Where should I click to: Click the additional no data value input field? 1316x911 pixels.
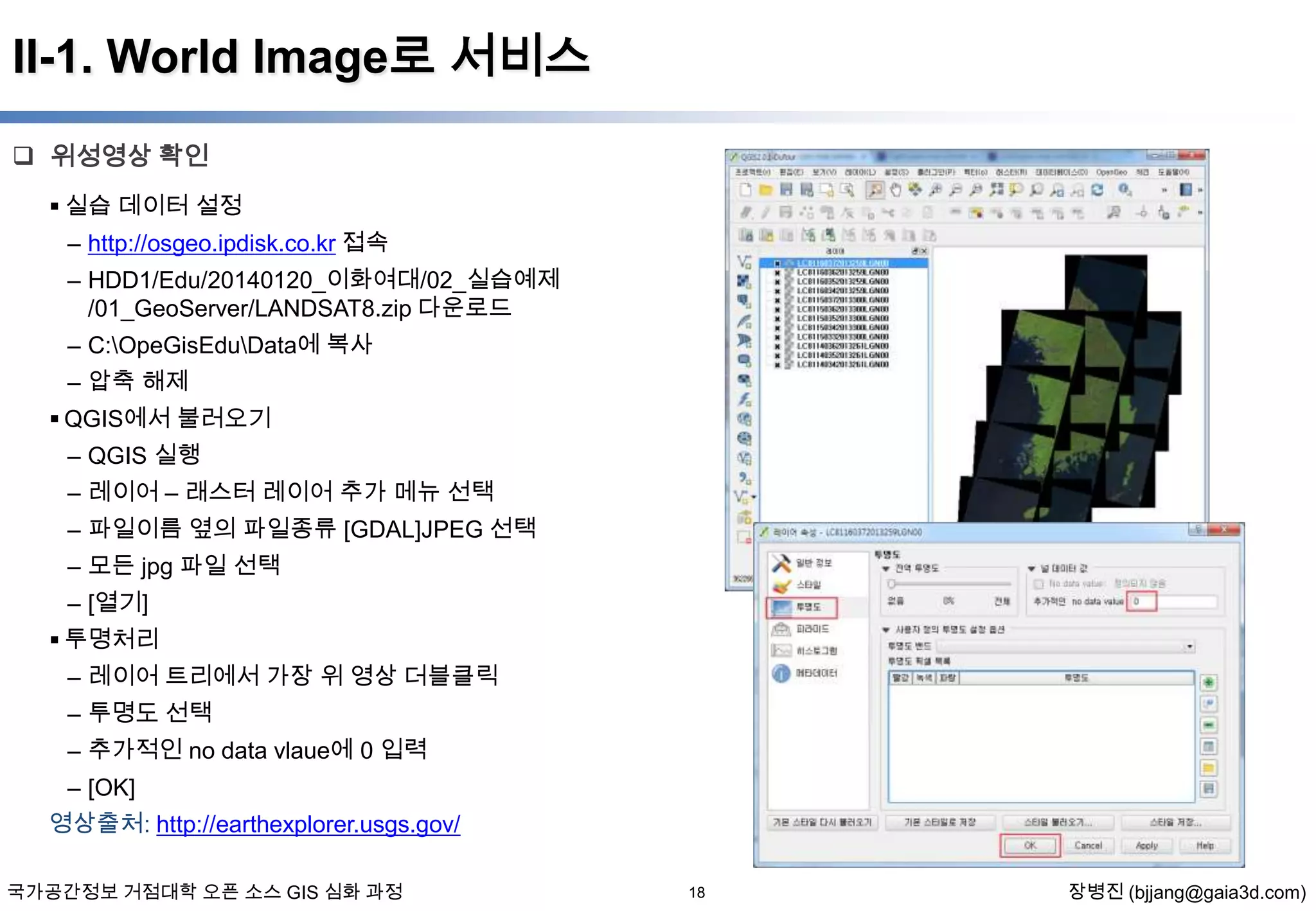coord(1173,601)
